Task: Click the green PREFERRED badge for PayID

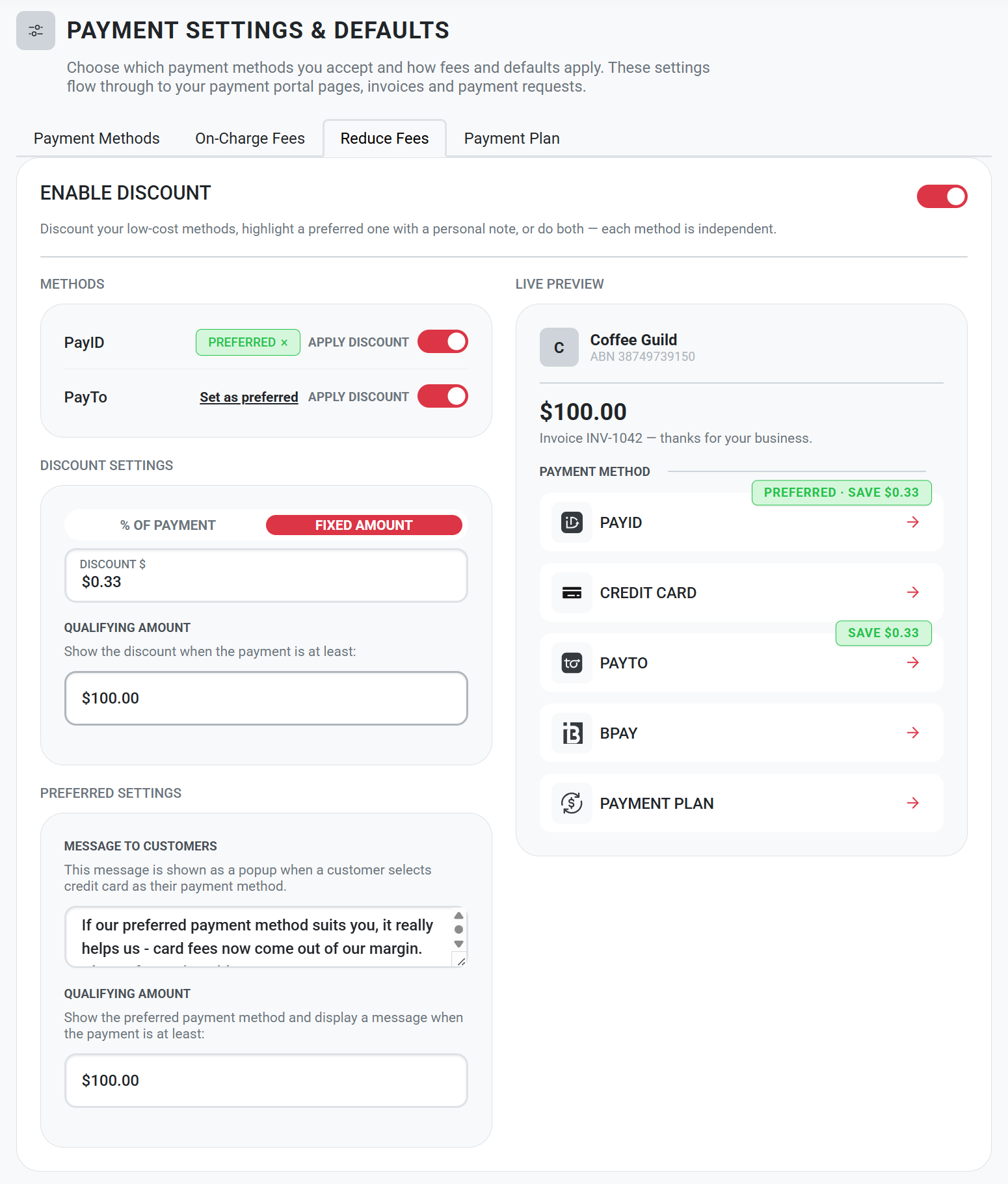Action: (248, 343)
